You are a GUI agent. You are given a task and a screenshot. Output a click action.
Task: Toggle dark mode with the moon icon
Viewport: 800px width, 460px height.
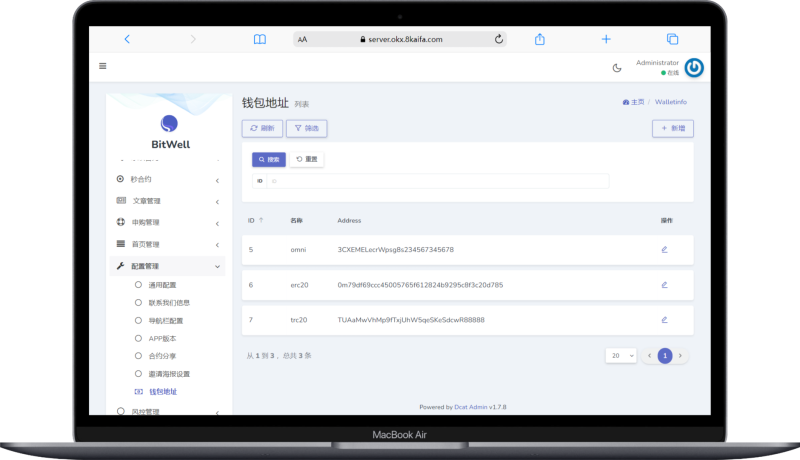pyautogui.click(x=617, y=68)
